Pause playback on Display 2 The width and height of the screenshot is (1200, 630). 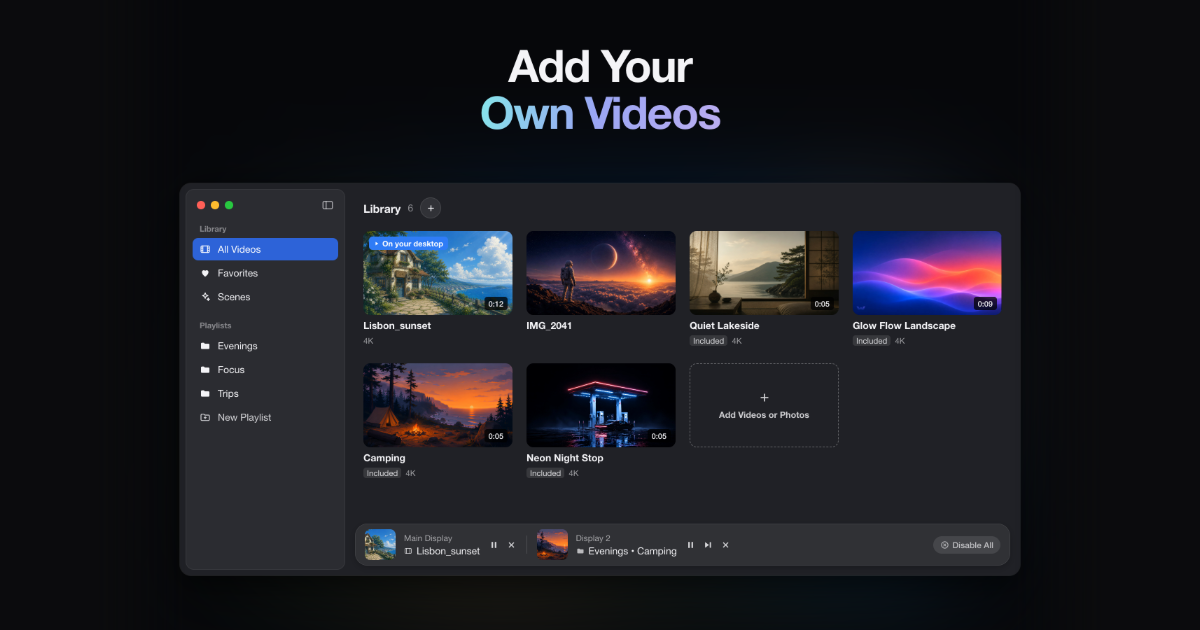pyautogui.click(x=690, y=545)
